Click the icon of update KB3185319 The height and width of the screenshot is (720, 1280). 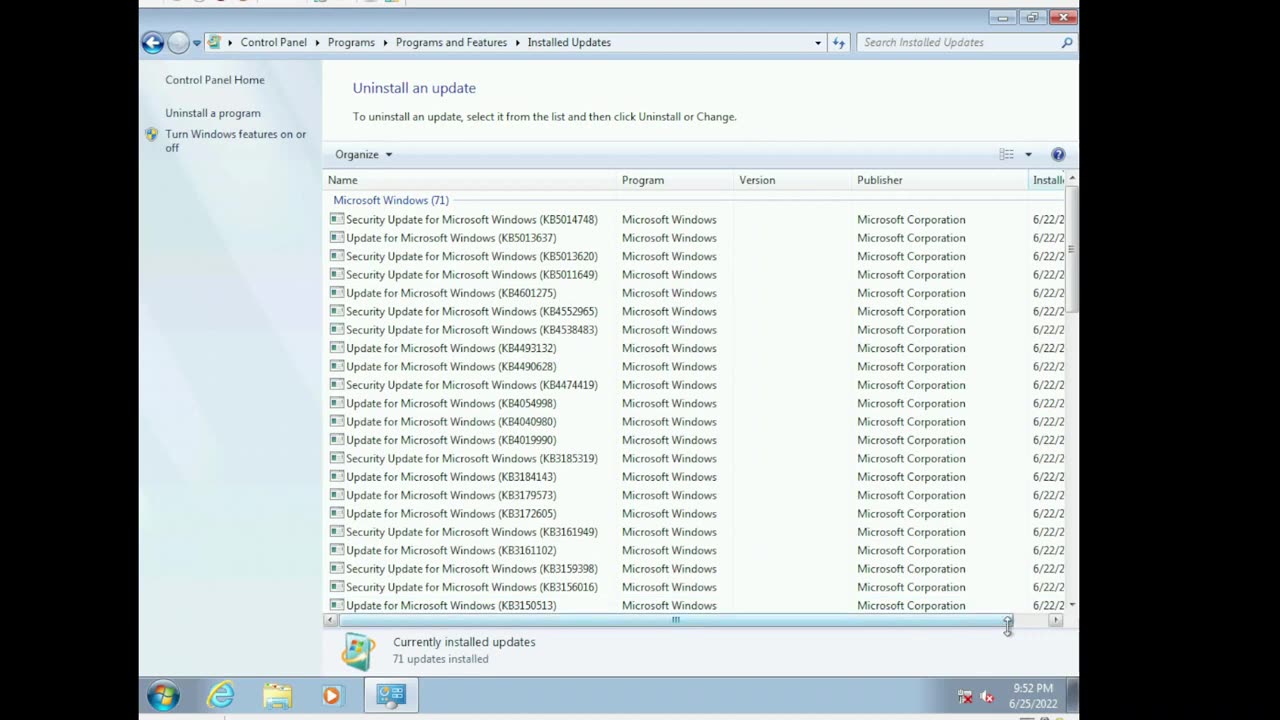[337, 458]
